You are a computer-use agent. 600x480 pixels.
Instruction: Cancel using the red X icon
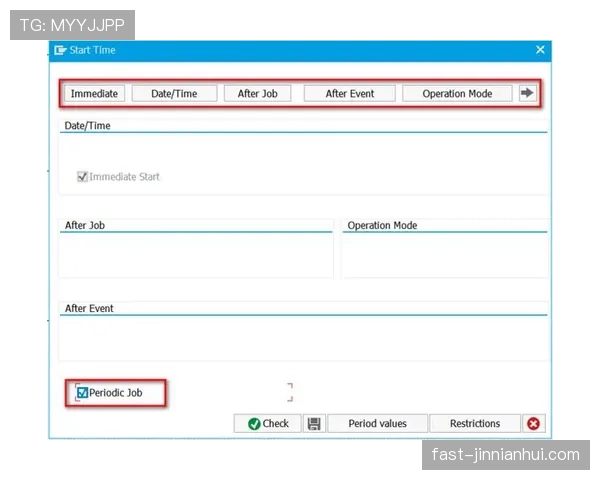tap(533, 423)
